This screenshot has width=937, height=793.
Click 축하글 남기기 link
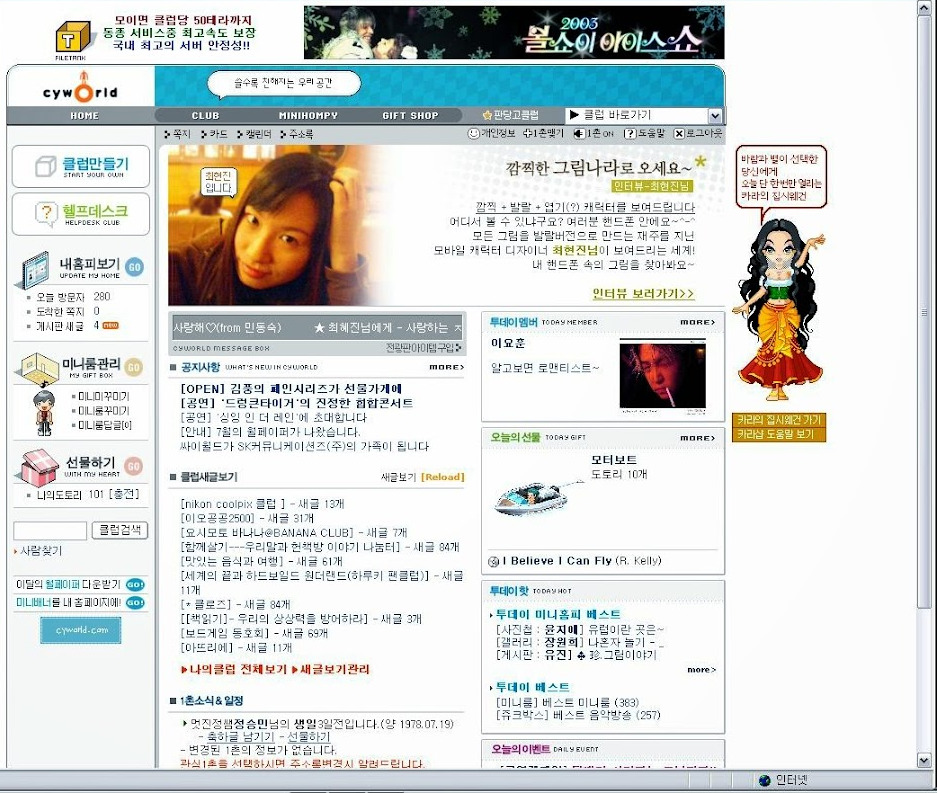click(x=240, y=737)
